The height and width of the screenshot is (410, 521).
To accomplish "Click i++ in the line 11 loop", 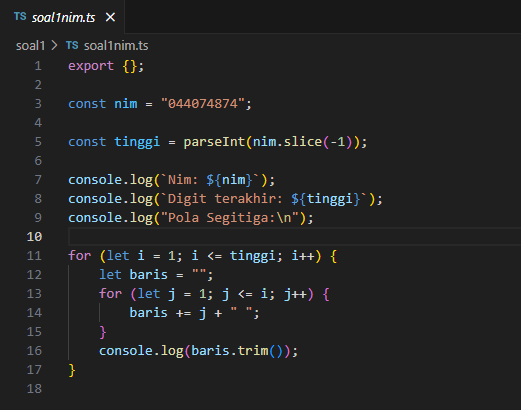I will pos(303,256).
